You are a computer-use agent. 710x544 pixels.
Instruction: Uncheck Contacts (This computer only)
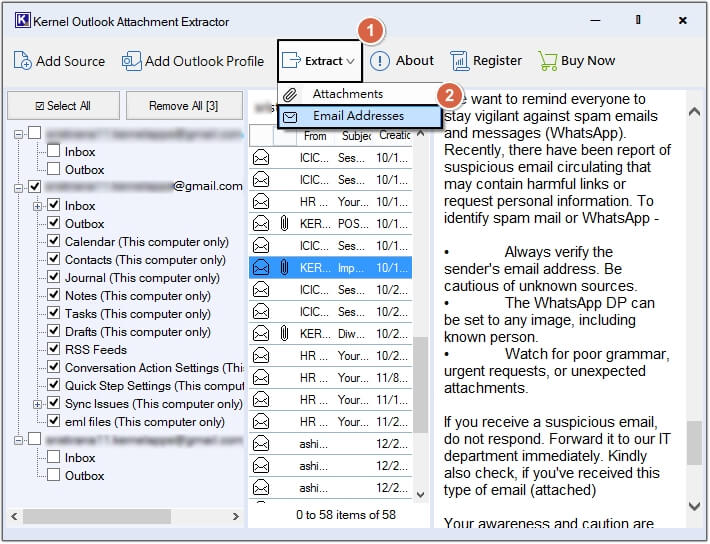(53, 259)
